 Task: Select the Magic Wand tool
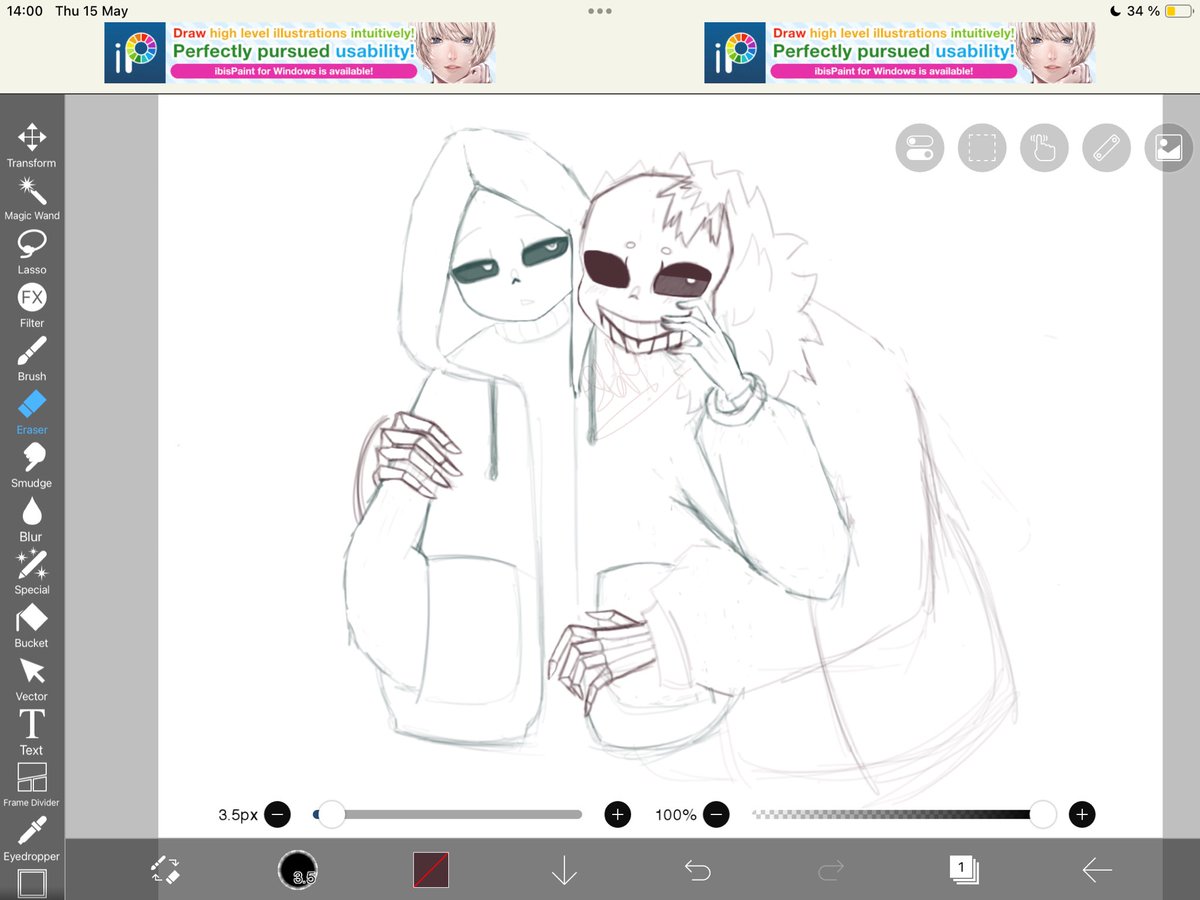coord(32,199)
